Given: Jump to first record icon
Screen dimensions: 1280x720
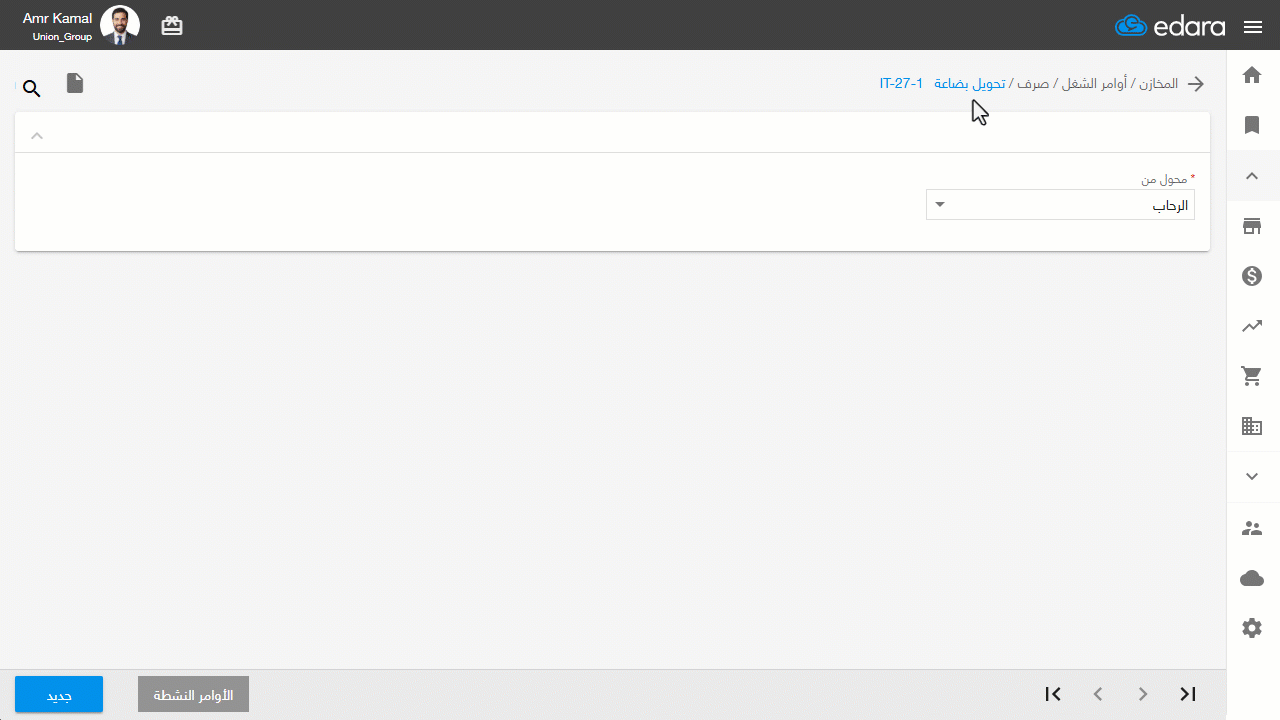Looking at the screenshot, I should click(1053, 694).
